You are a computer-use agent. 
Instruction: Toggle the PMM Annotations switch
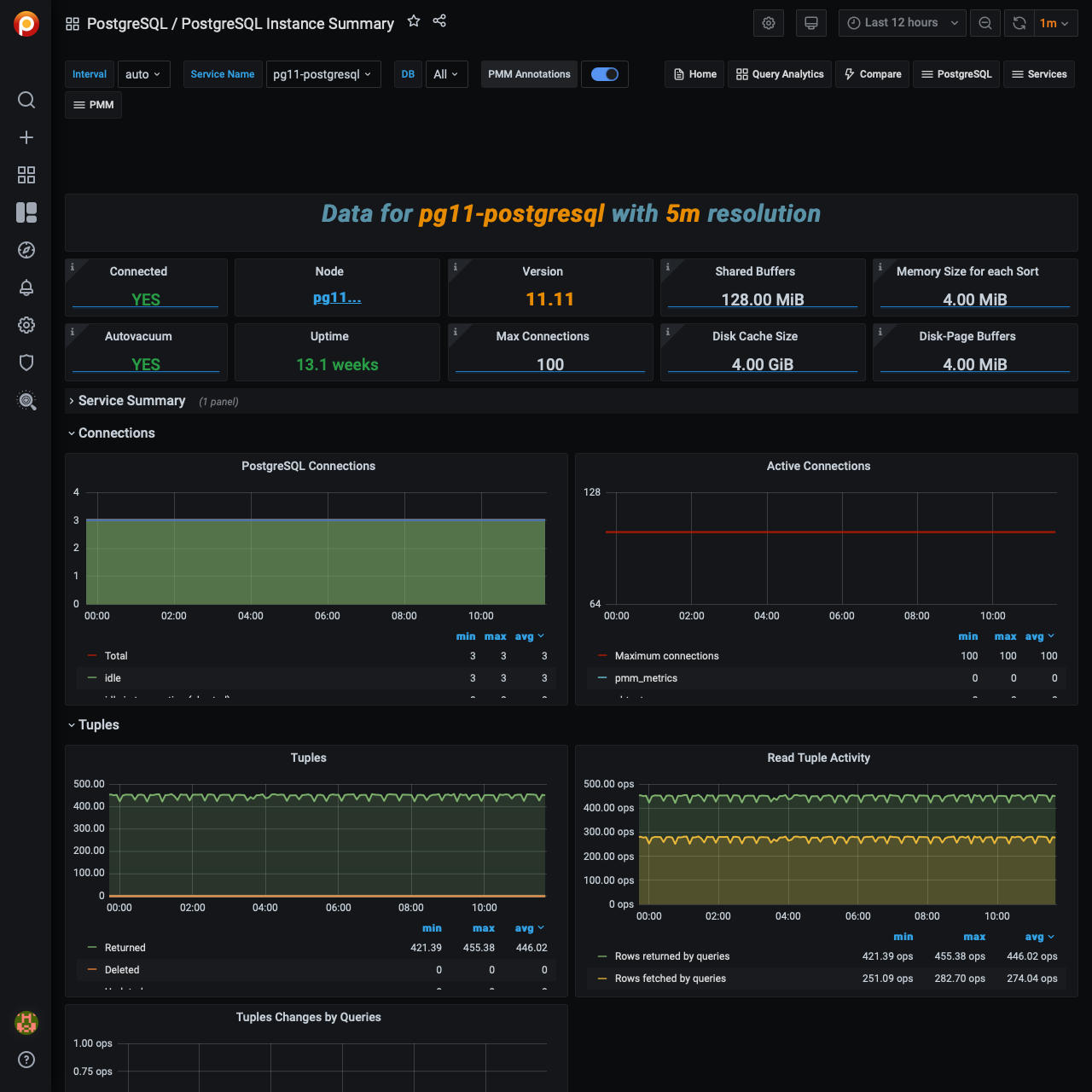pos(605,74)
